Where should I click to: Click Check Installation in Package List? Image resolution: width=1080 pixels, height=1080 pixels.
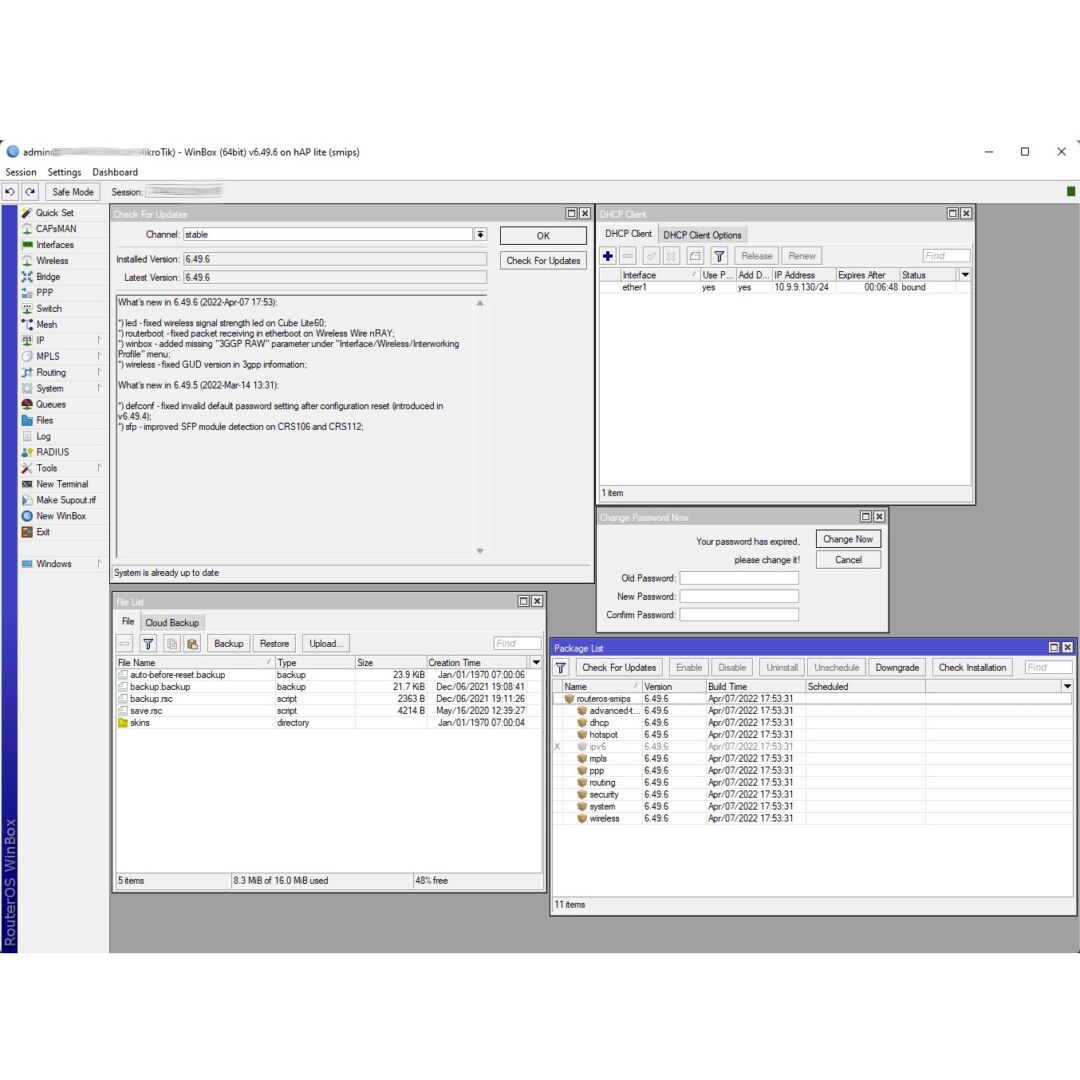point(972,667)
